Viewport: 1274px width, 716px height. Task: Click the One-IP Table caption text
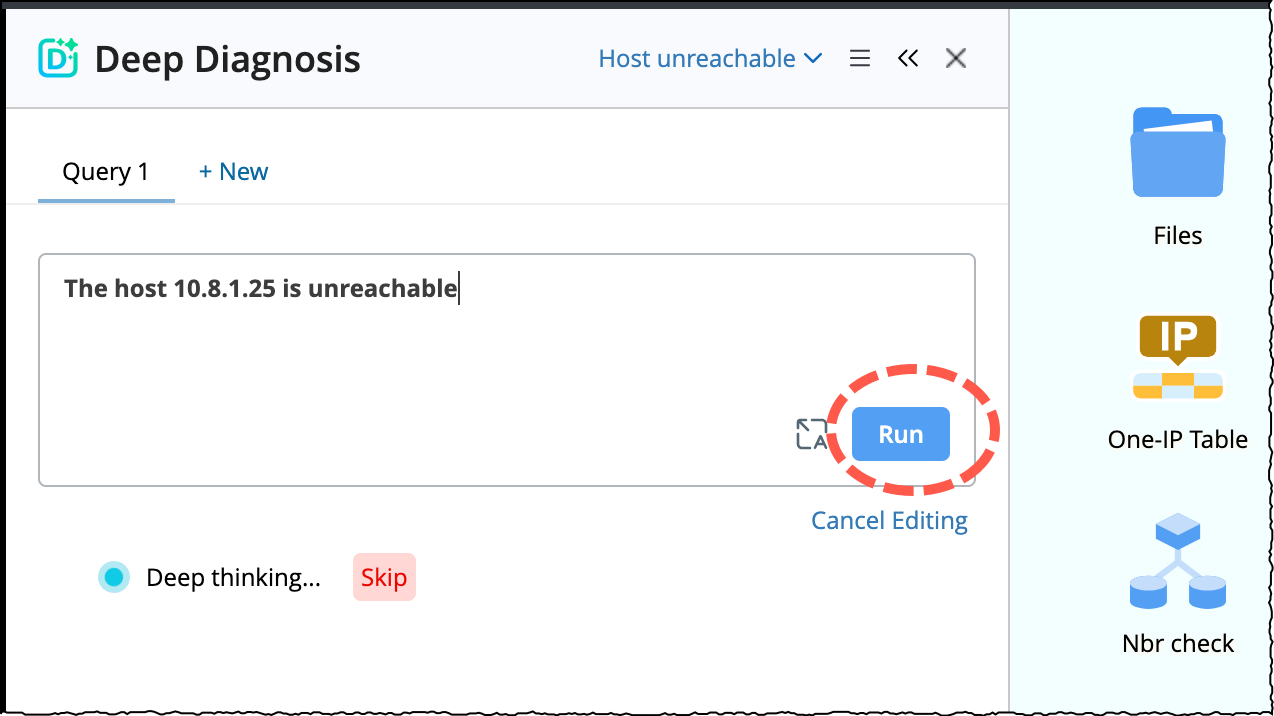click(x=1178, y=440)
